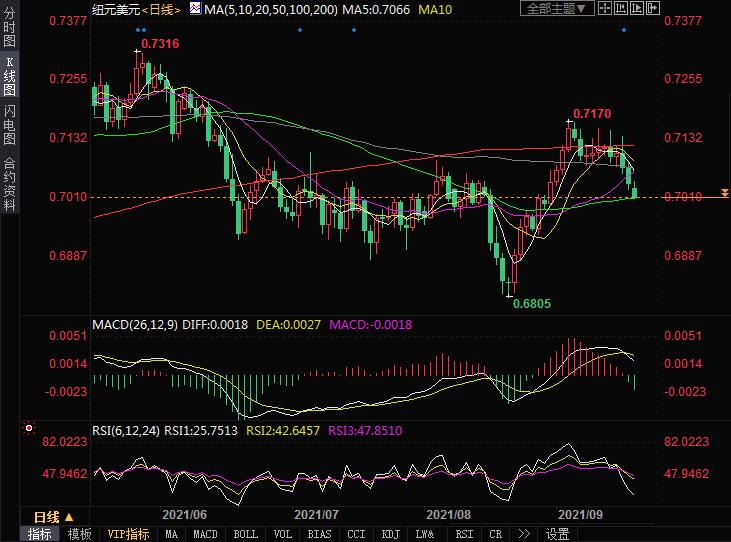Open the 全部主题 dropdown

click(557, 9)
